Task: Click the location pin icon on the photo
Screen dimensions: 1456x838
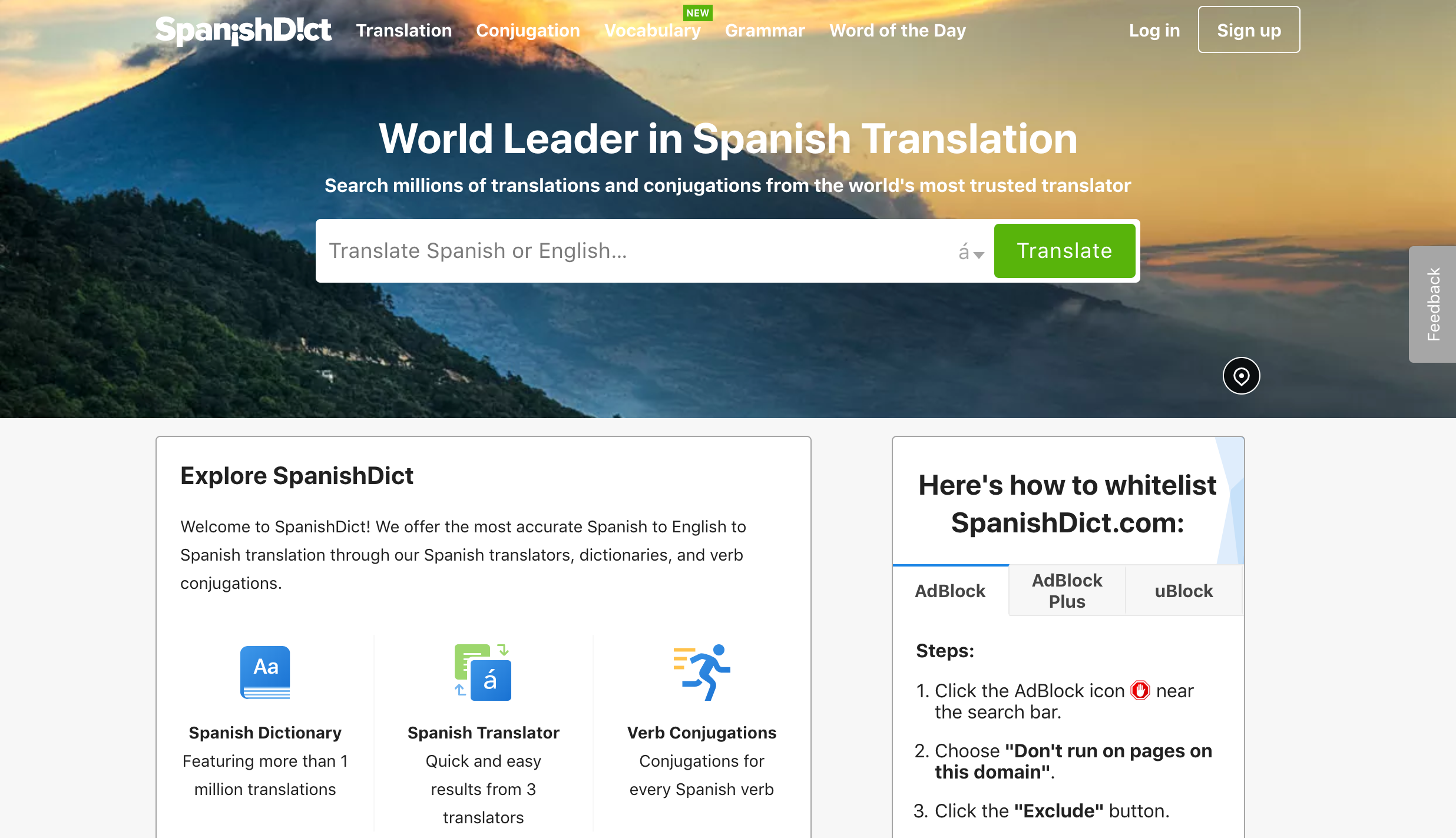Action: pos(1241,376)
